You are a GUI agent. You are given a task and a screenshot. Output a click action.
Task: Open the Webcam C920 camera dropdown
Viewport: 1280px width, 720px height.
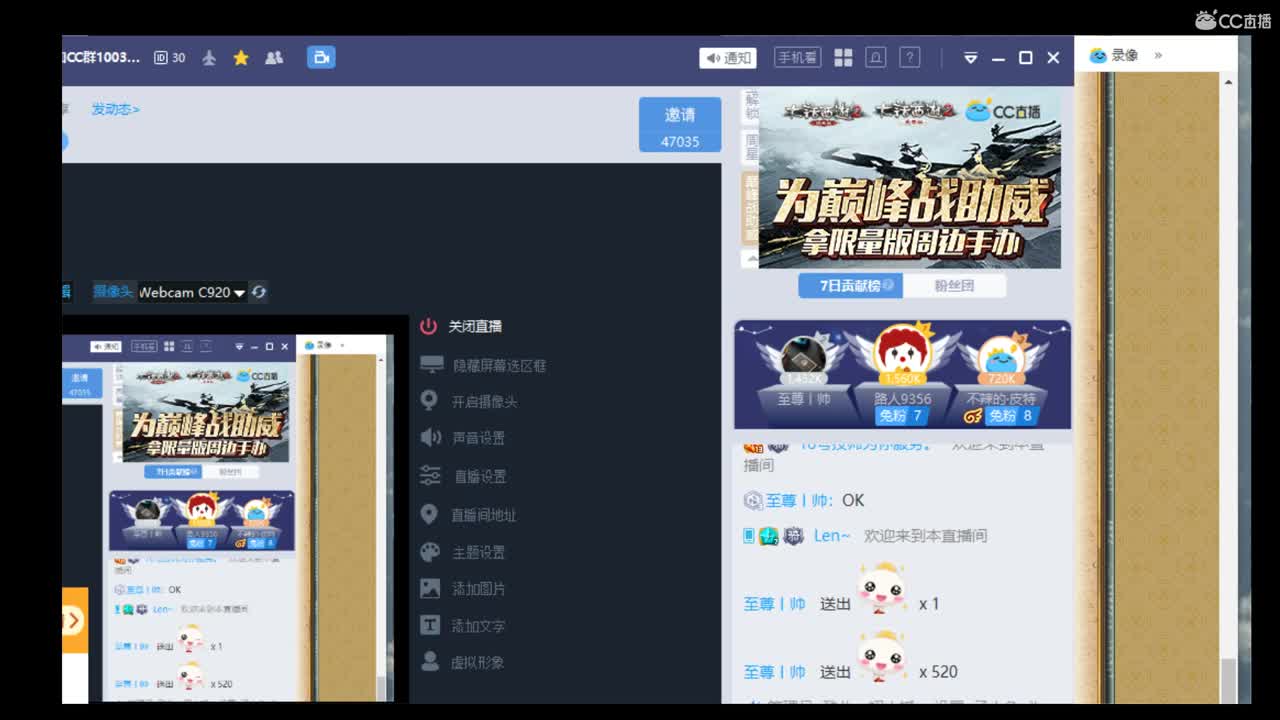tap(192, 292)
